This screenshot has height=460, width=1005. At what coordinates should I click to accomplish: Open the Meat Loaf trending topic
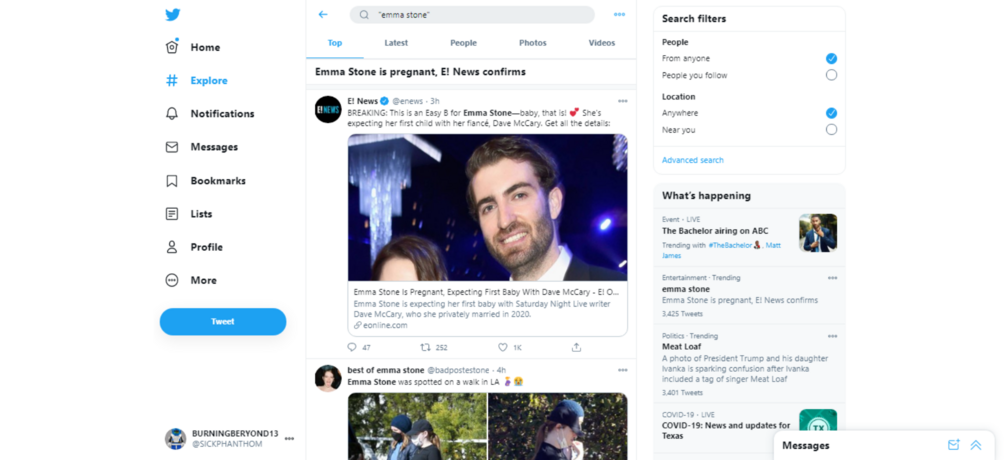pyautogui.click(x=681, y=347)
